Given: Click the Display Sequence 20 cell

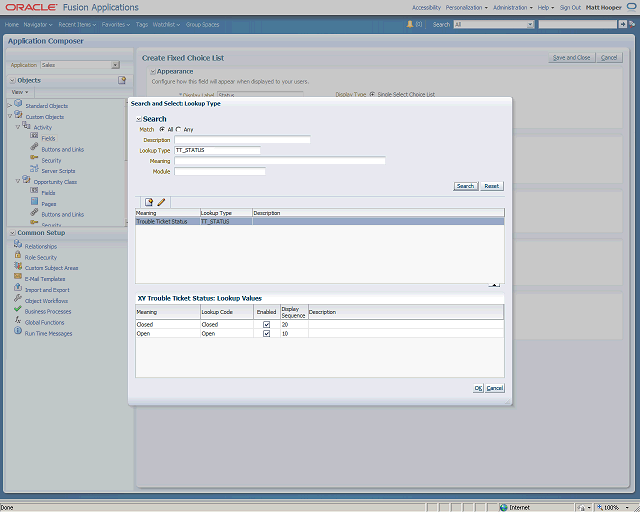Looking at the screenshot, I should [x=294, y=325].
